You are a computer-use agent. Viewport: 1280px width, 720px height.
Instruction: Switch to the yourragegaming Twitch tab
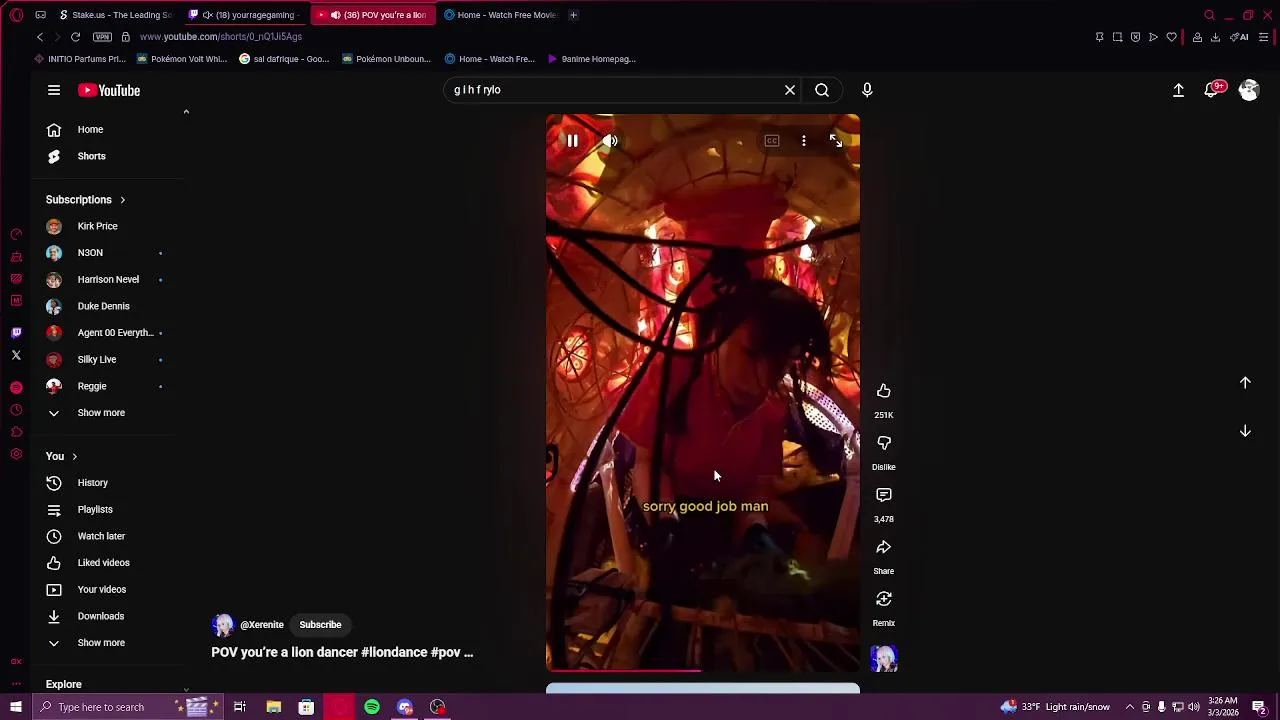coord(245,15)
